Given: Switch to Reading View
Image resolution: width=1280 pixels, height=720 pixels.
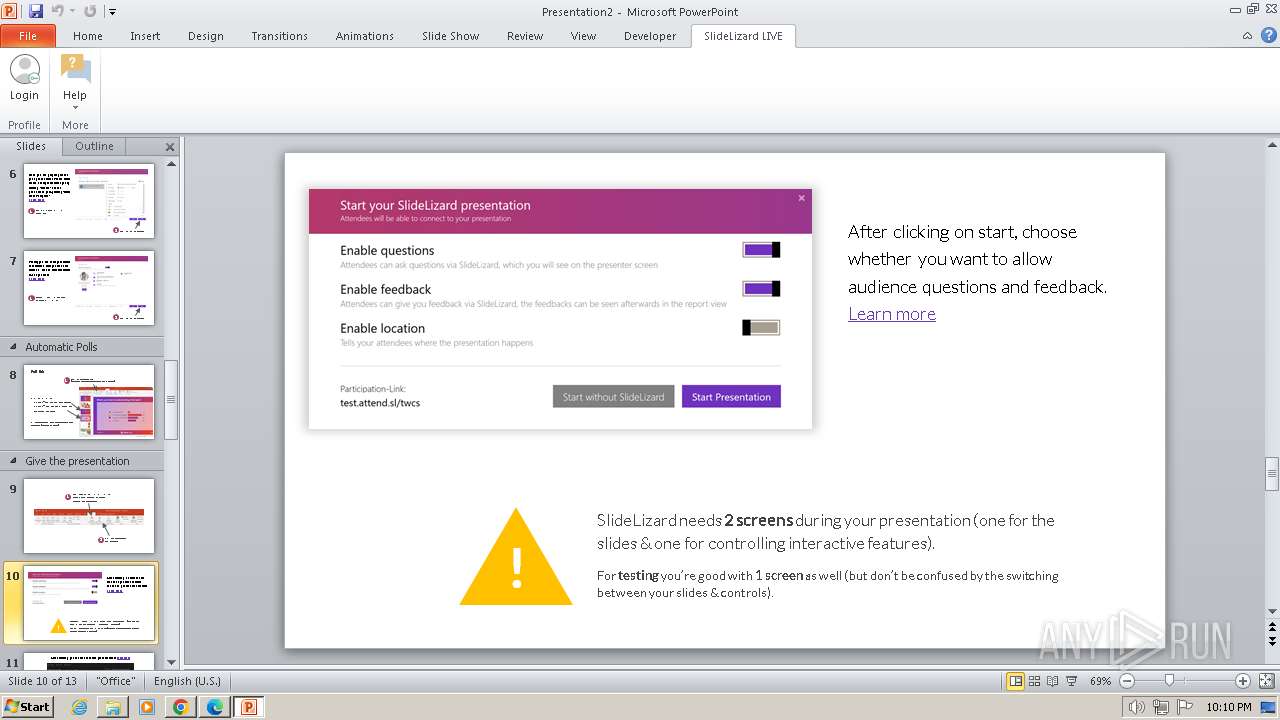Looking at the screenshot, I should point(1053,681).
